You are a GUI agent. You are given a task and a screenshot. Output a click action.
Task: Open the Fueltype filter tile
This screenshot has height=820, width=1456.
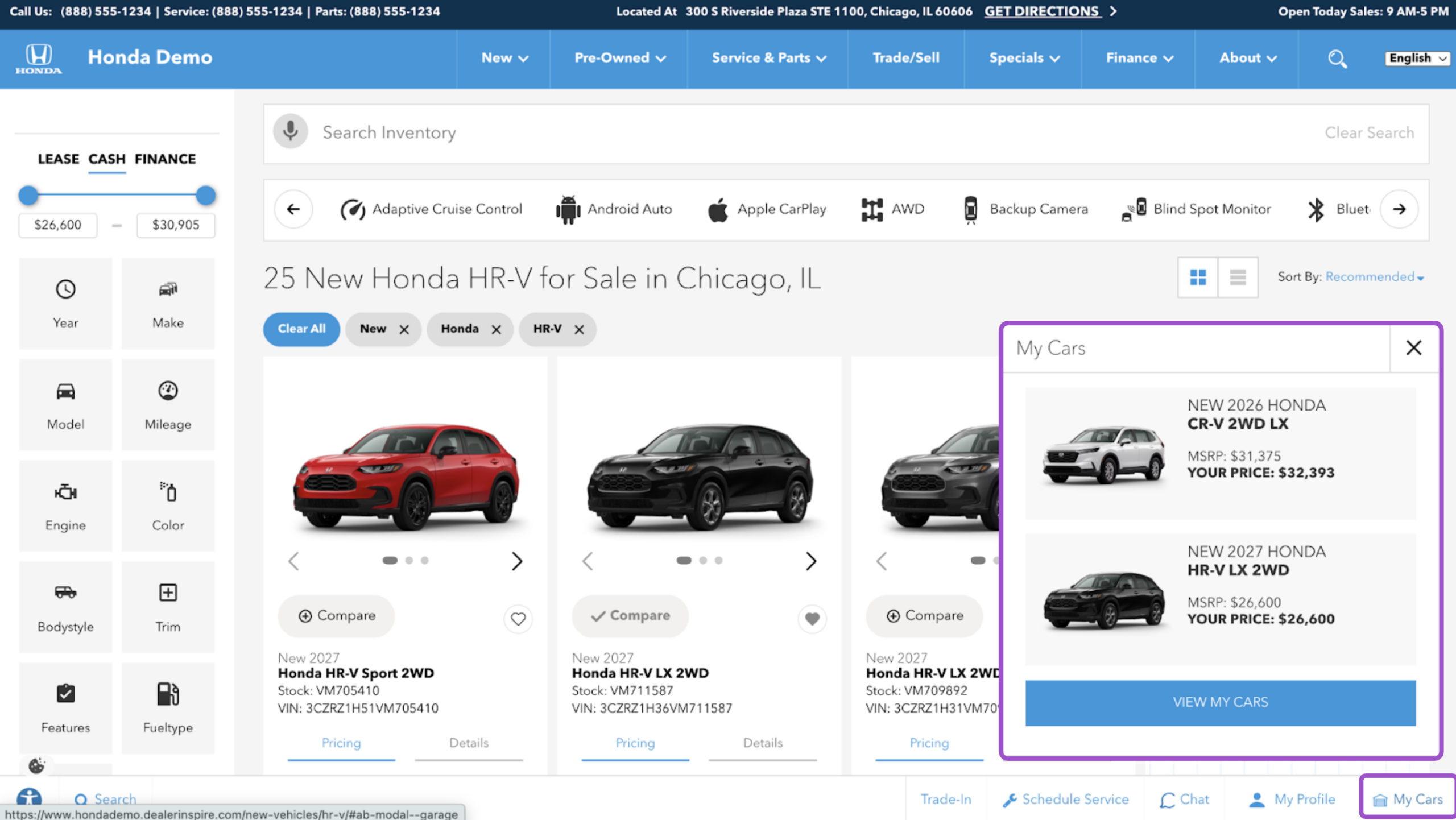point(168,709)
